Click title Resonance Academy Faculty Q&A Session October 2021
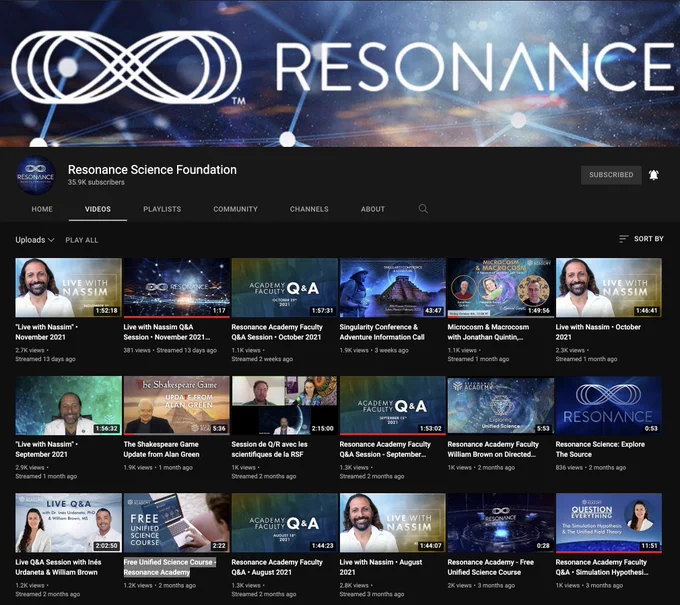This screenshot has width=680, height=605. 277,332
